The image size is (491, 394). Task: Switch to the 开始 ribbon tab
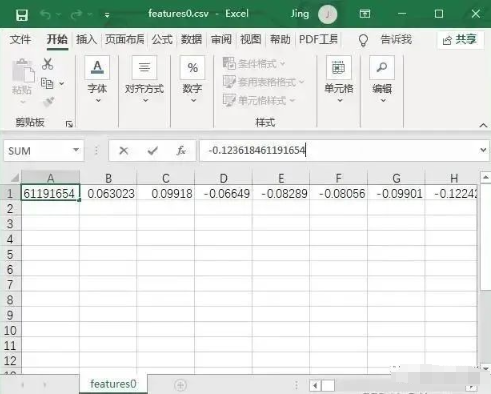pos(57,39)
